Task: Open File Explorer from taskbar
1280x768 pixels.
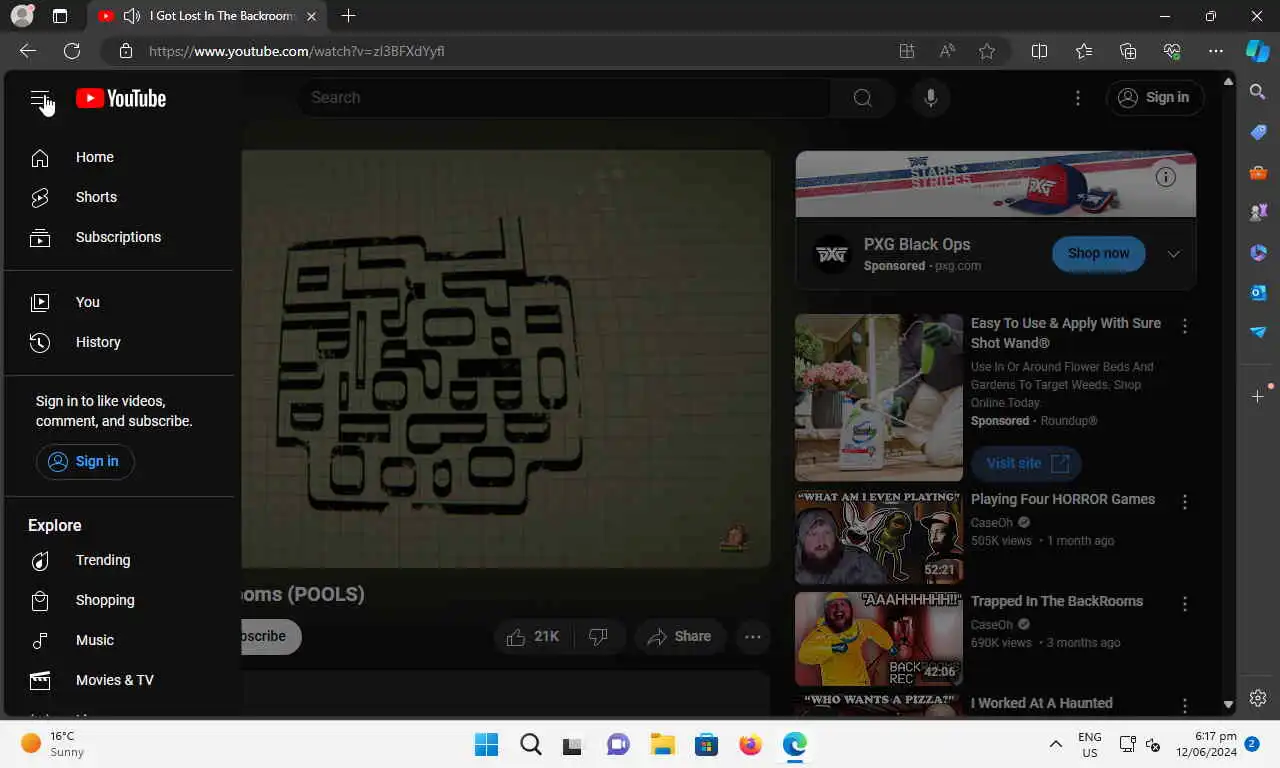Action: [662, 744]
